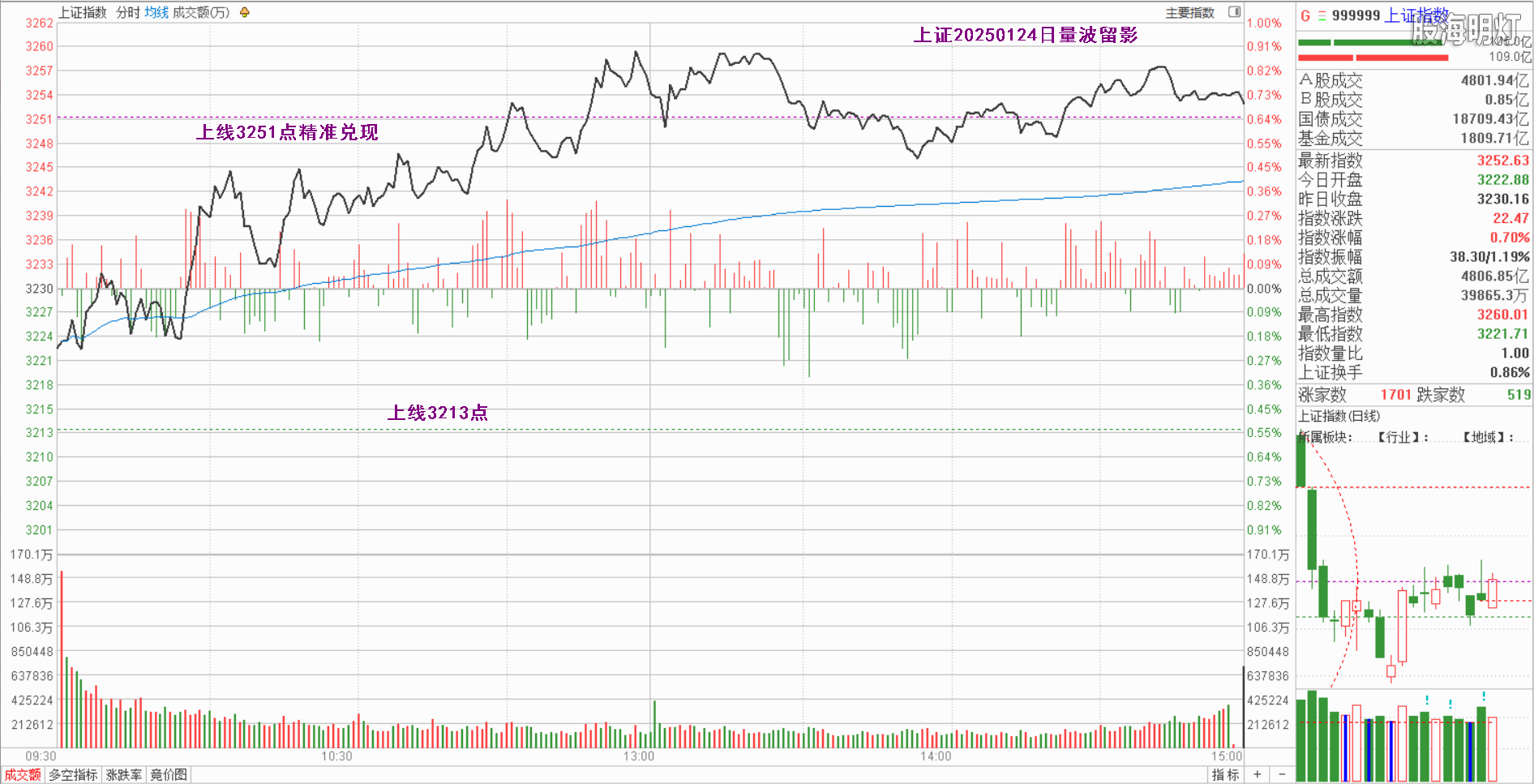Click the advancing count 1701
Image resolution: width=1534 pixels, height=784 pixels.
[x=1396, y=395]
